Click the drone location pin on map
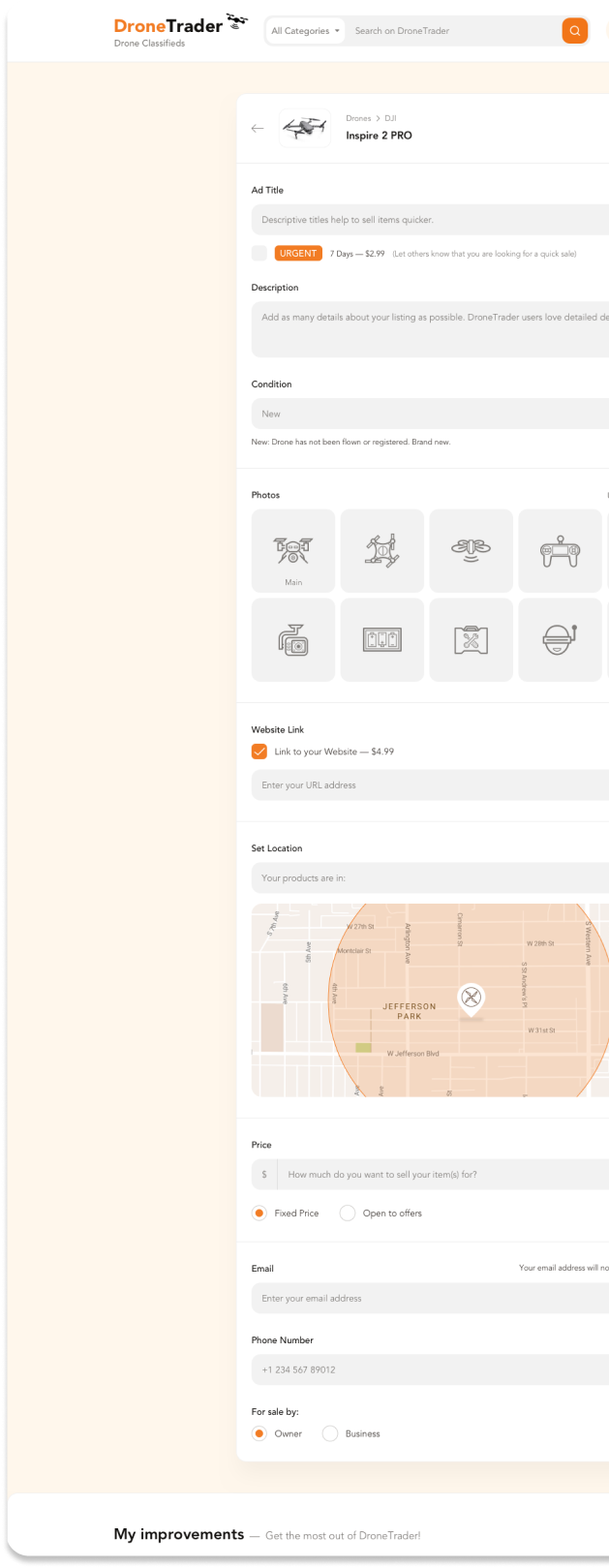The width and height of the screenshot is (609, 1568). (x=472, y=999)
